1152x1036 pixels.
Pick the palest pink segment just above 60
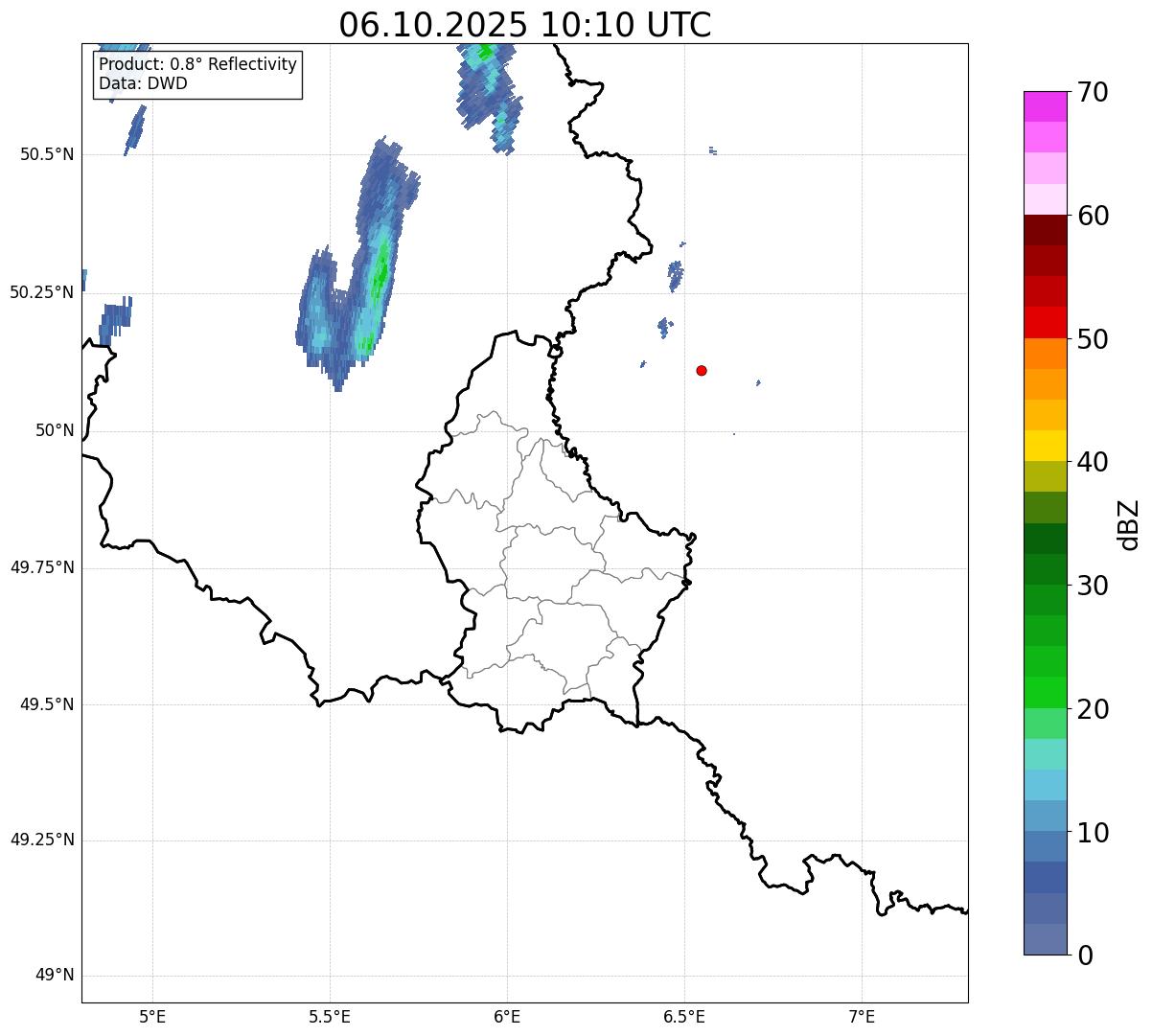pos(1045,199)
